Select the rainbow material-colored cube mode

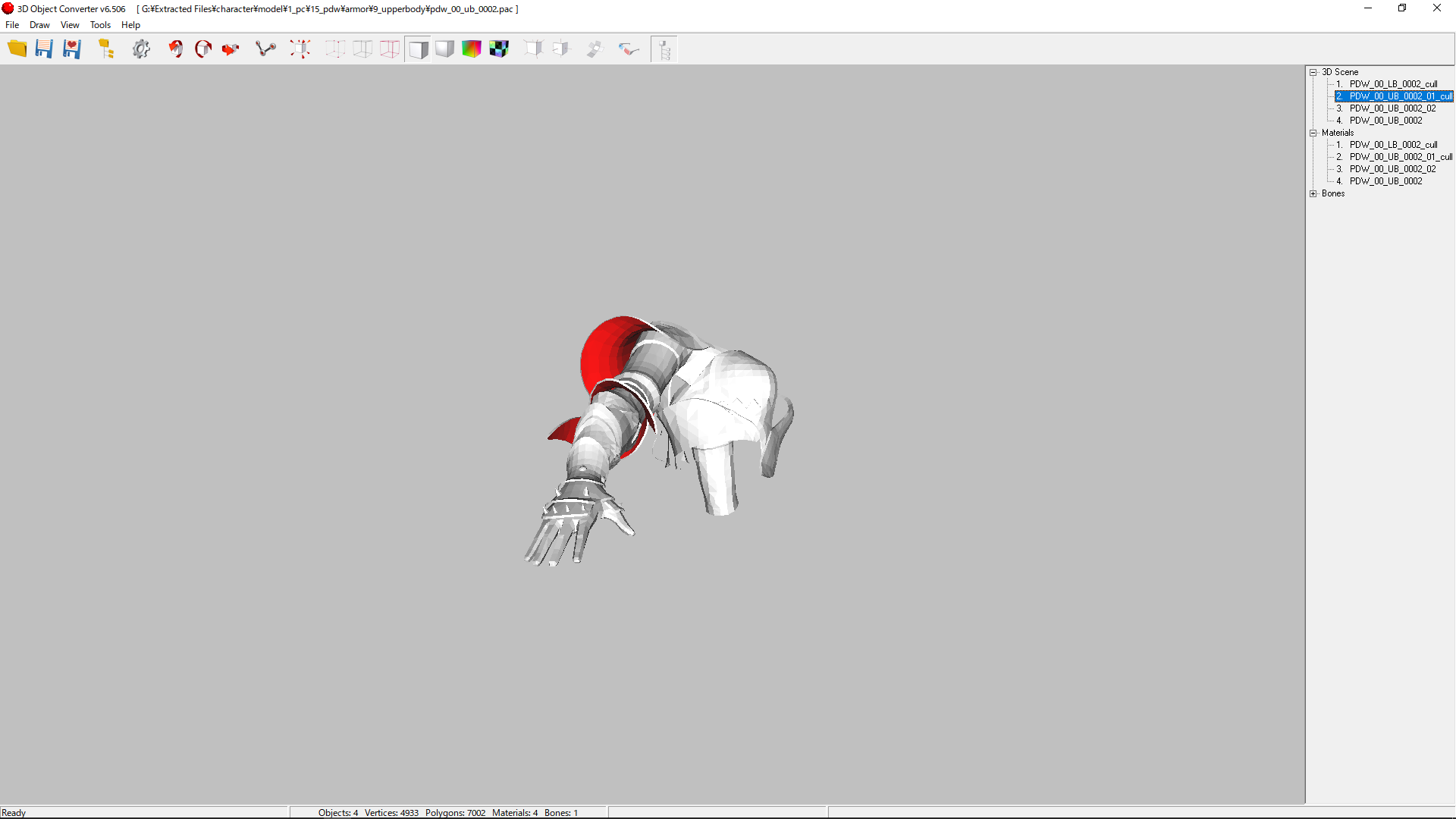472,49
